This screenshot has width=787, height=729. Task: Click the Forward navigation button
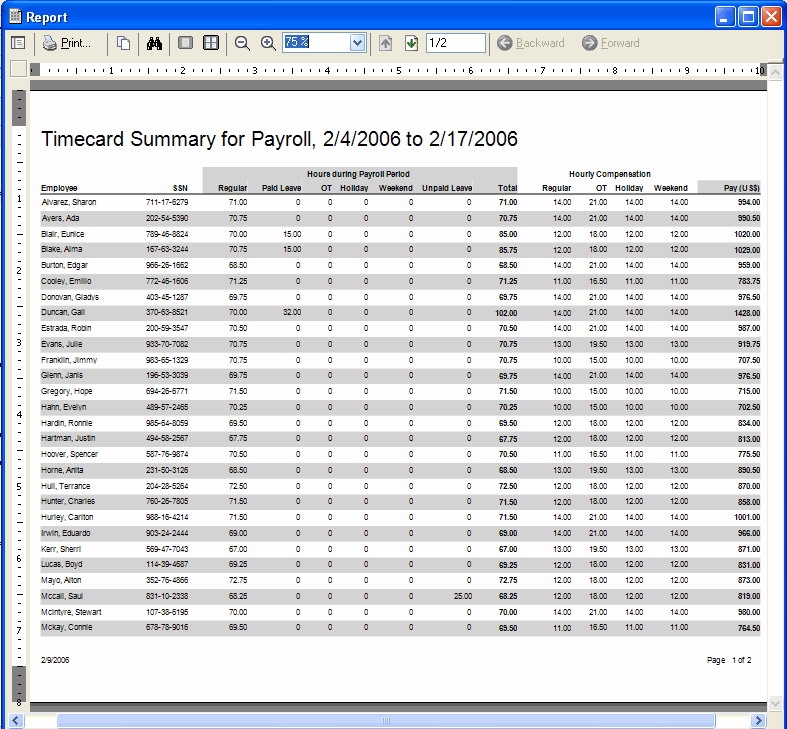click(611, 43)
